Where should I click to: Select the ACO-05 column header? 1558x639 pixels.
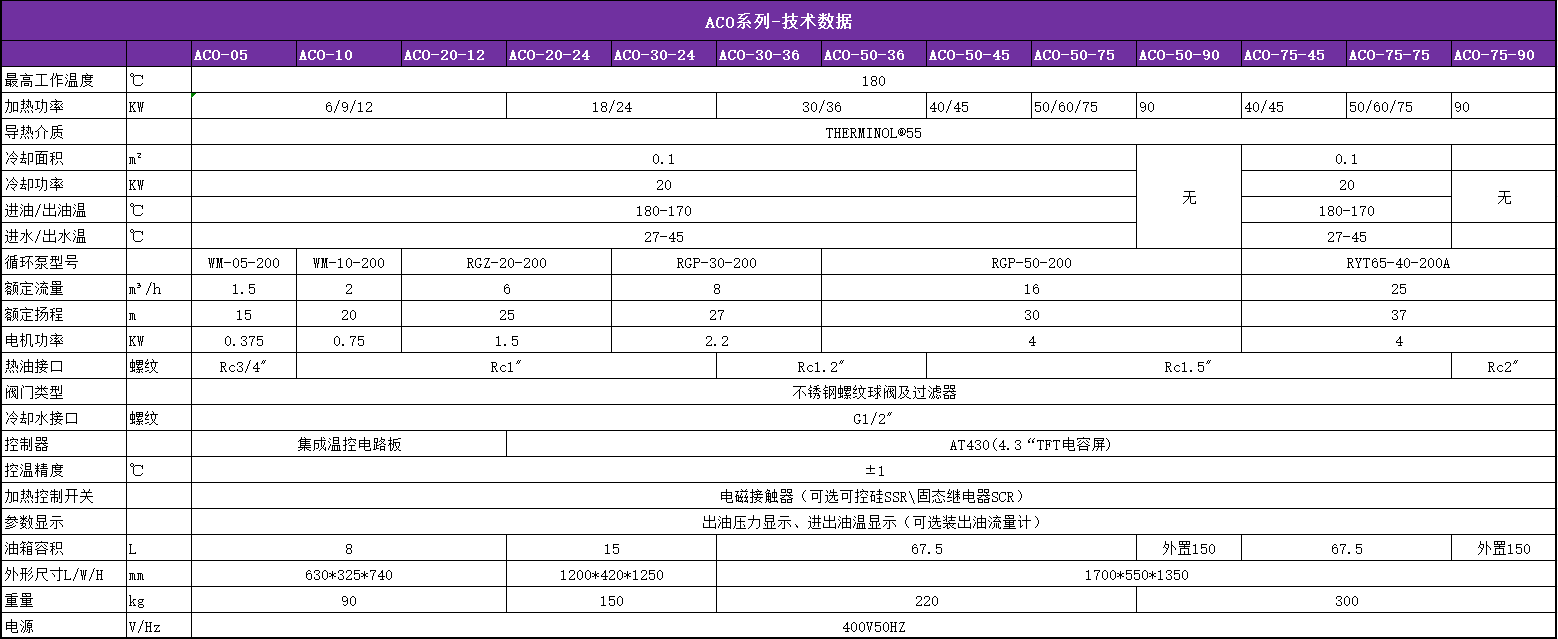241,54
